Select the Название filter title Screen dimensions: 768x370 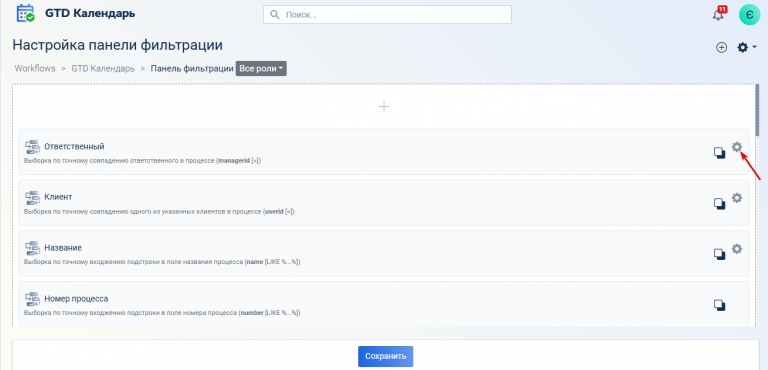[x=63, y=248]
